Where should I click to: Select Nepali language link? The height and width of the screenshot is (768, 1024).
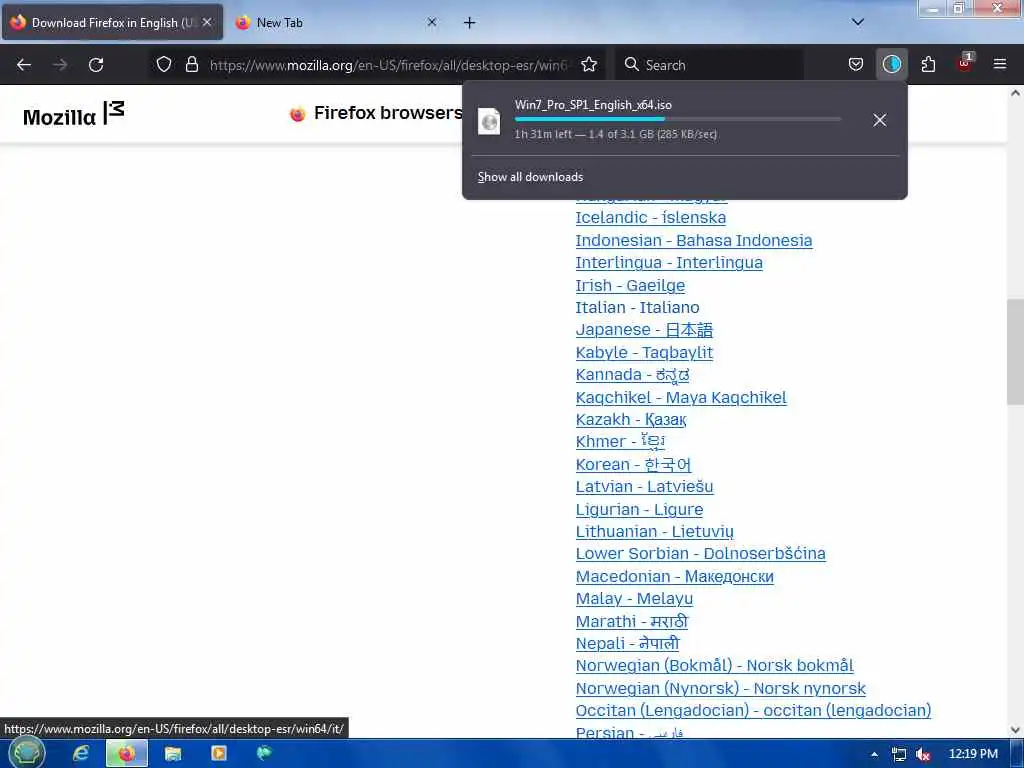click(628, 644)
